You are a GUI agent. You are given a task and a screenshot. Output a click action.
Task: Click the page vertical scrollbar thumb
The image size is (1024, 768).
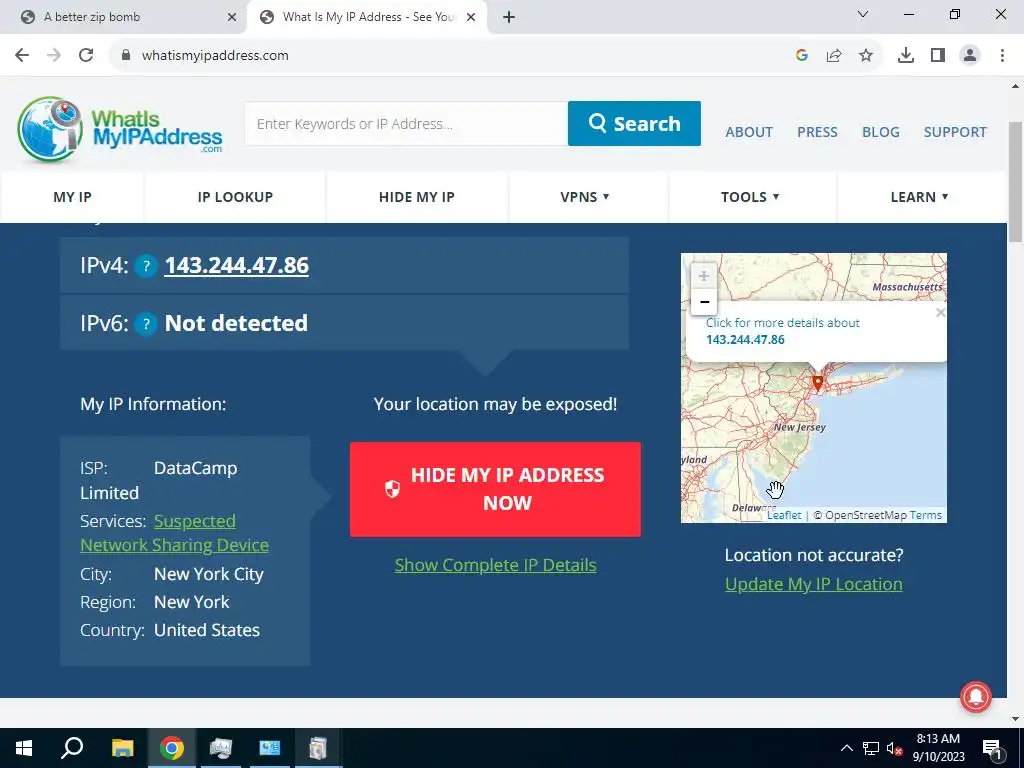[1015, 182]
